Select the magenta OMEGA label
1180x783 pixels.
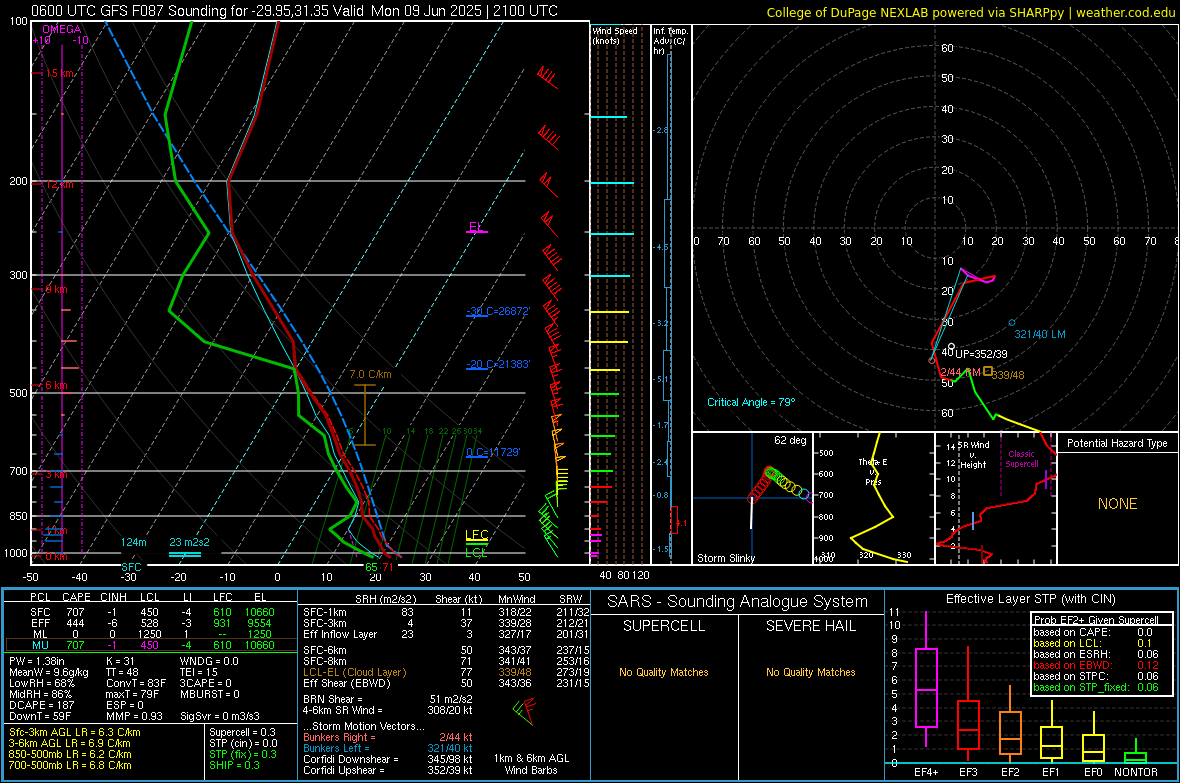click(62, 29)
